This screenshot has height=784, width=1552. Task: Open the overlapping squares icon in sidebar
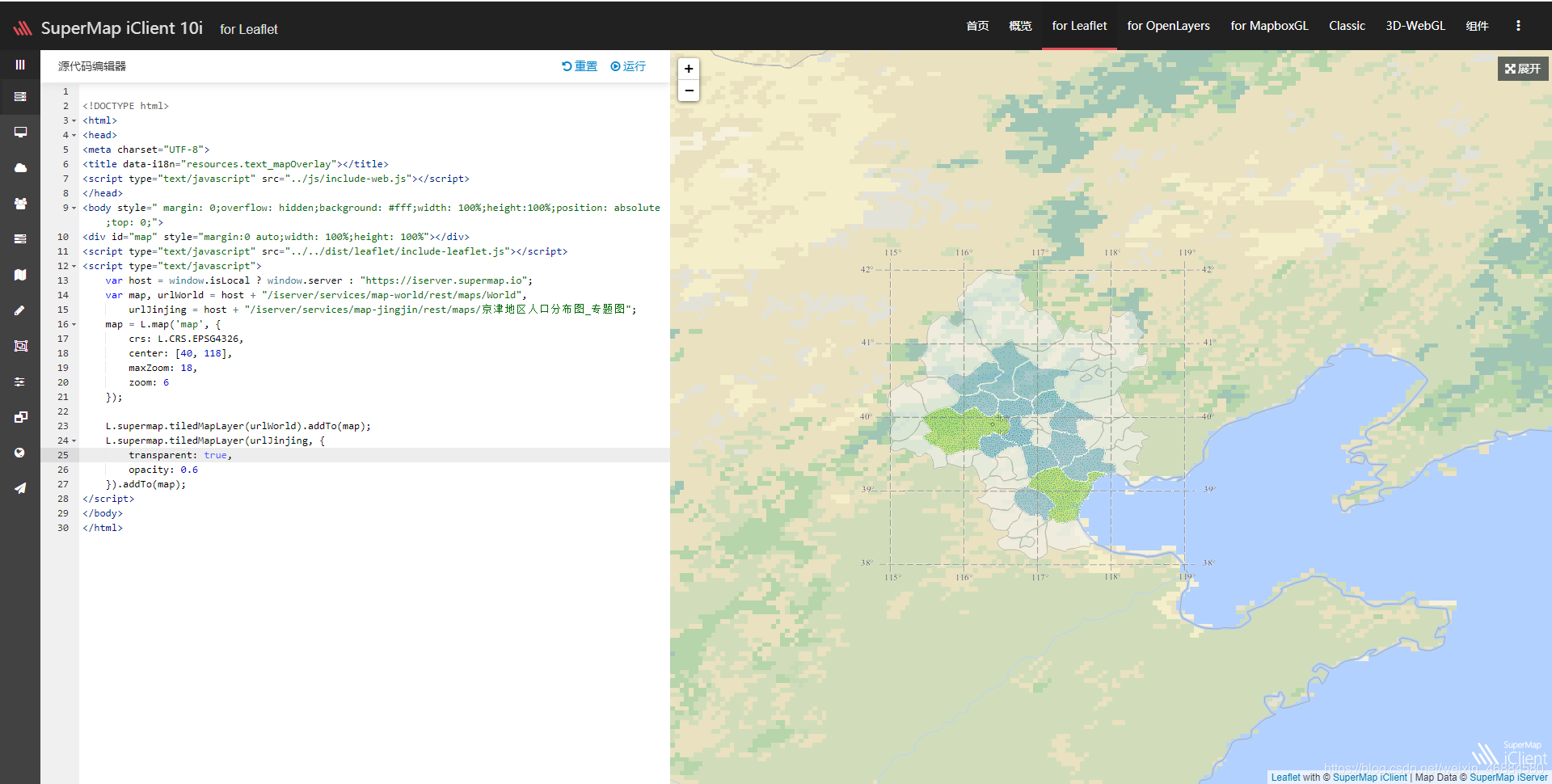point(20,417)
